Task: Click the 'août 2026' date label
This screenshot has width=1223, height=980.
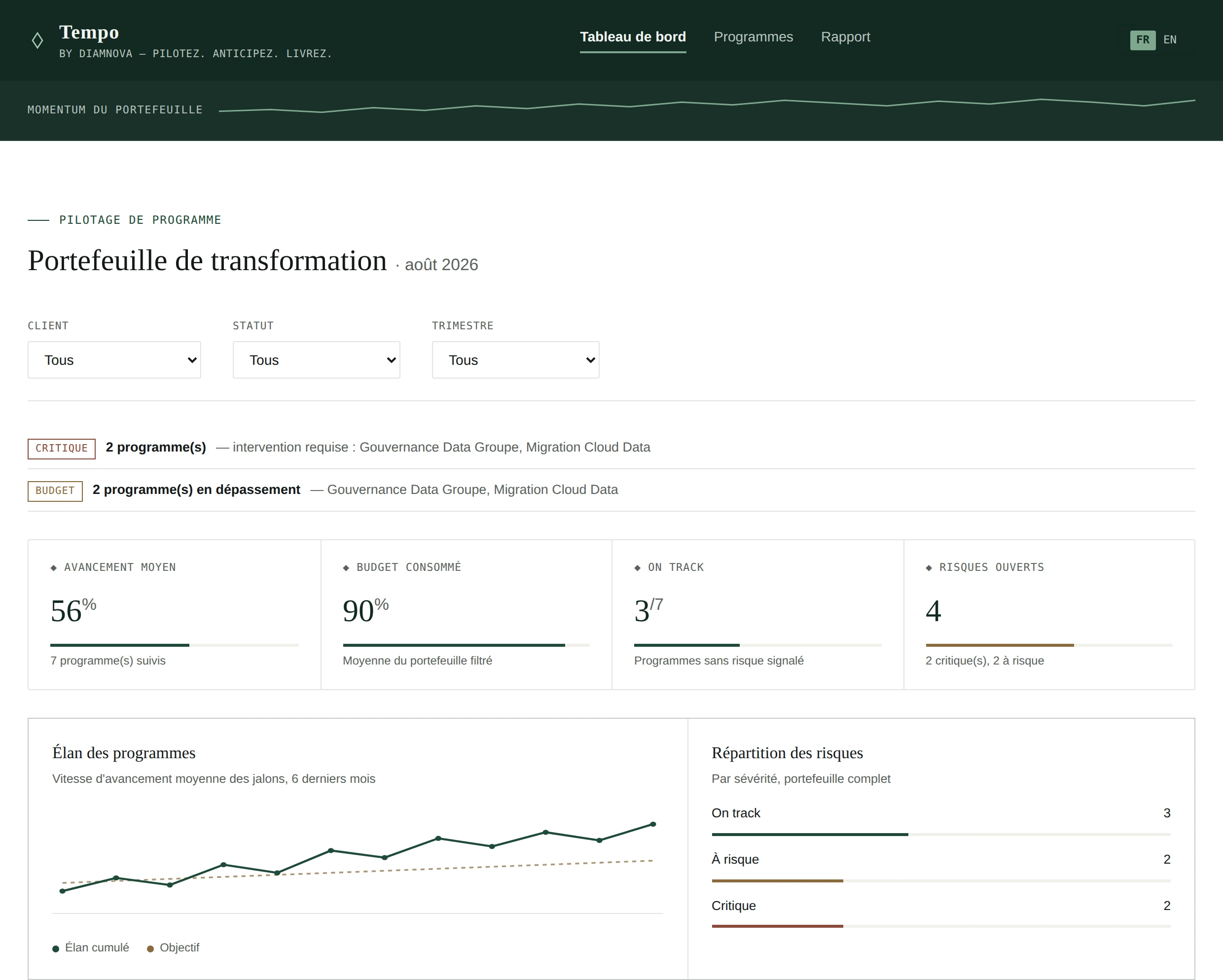Action: [x=441, y=265]
